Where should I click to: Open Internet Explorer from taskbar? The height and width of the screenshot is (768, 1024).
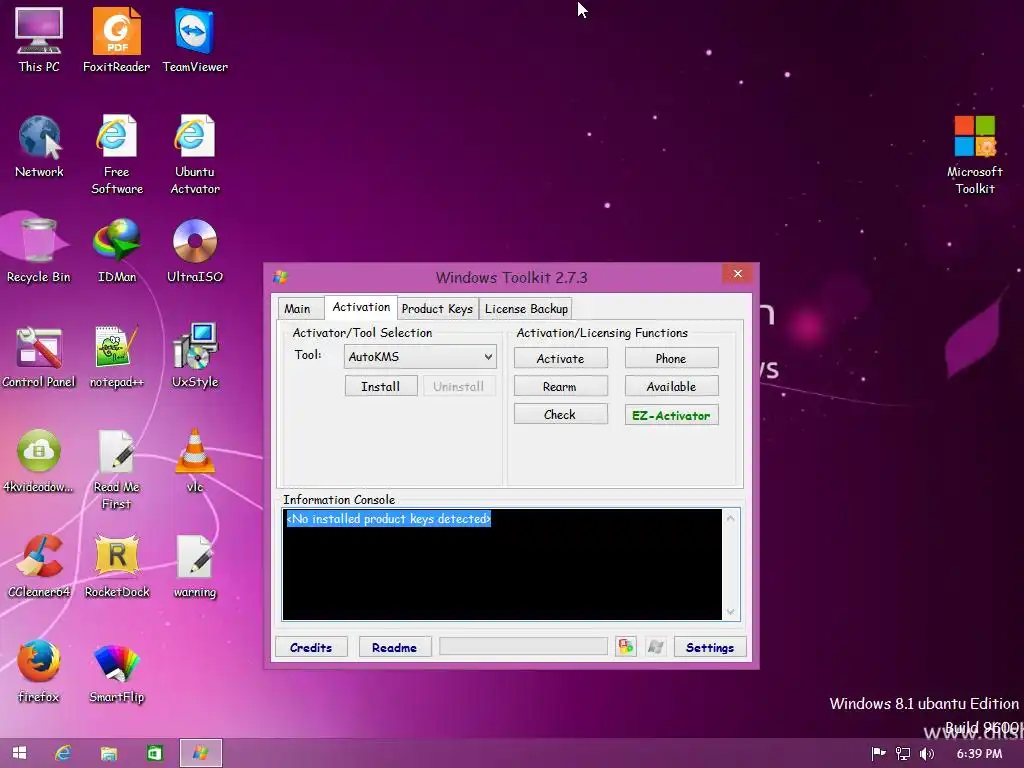[63, 753]
